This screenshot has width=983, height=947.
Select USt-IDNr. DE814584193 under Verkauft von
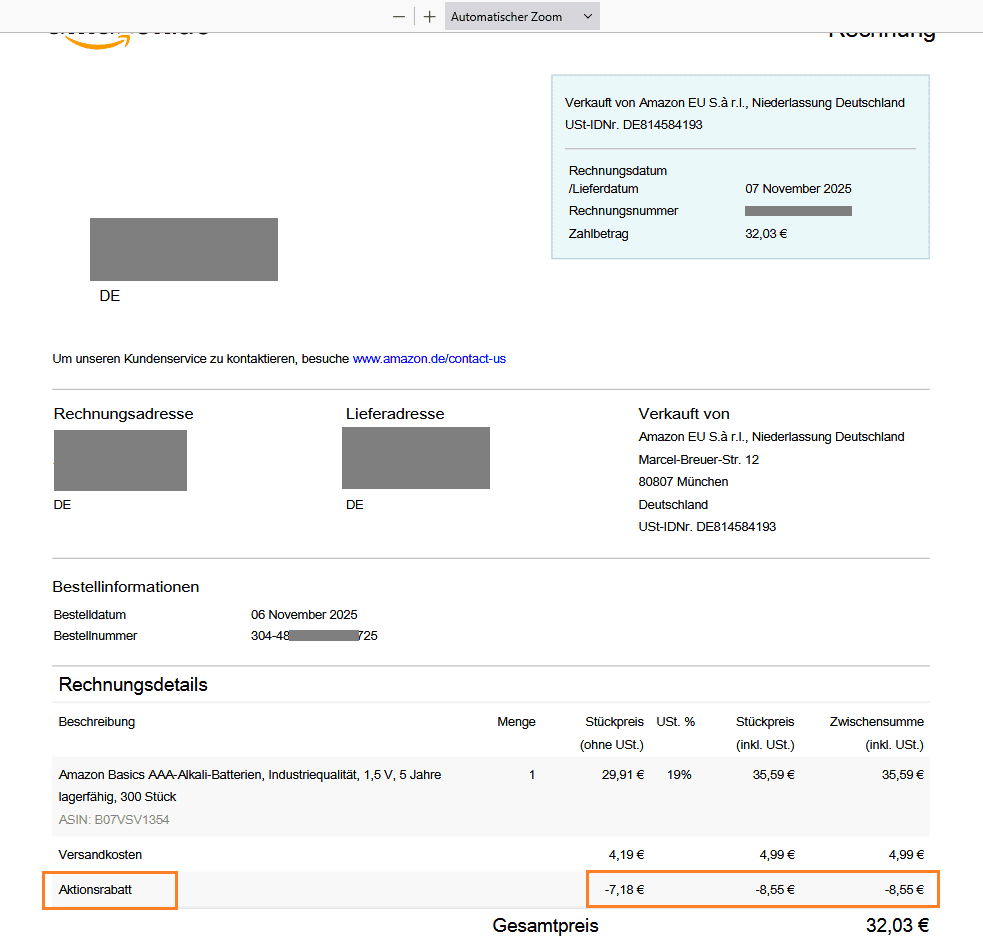coord(707,526)
